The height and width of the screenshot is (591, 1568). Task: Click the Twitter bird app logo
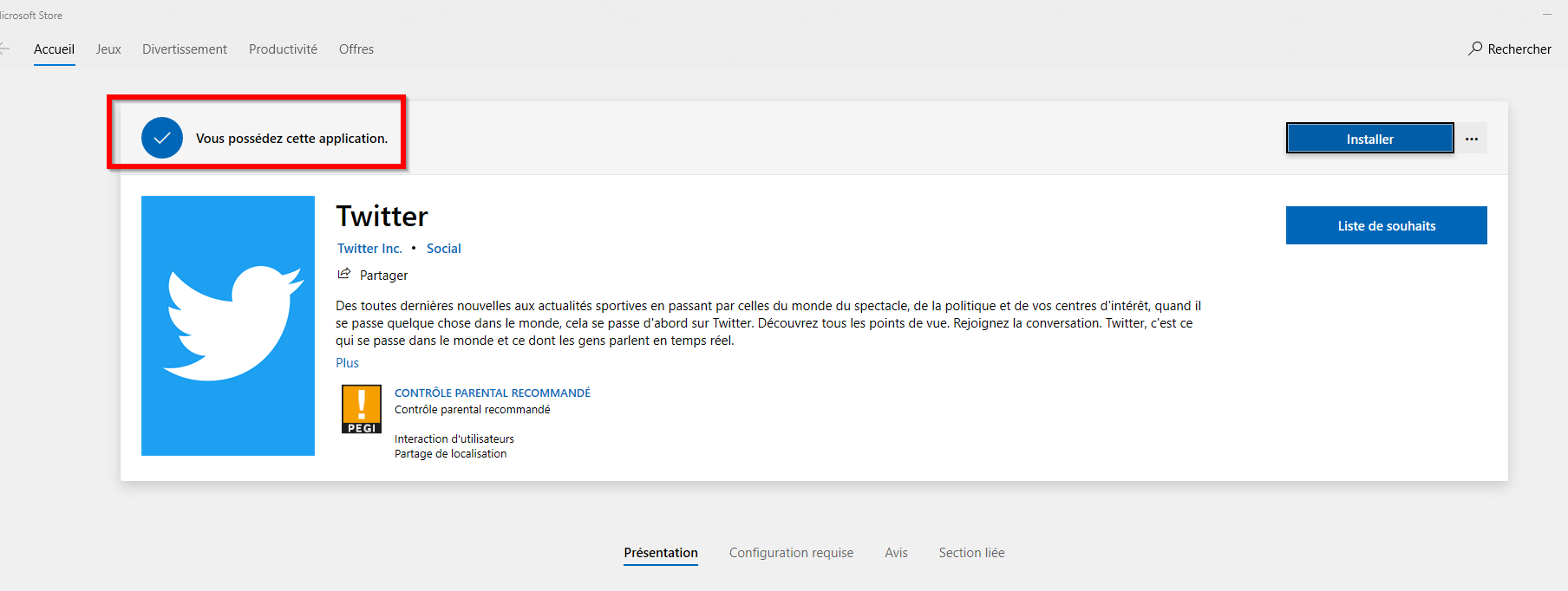228,326
